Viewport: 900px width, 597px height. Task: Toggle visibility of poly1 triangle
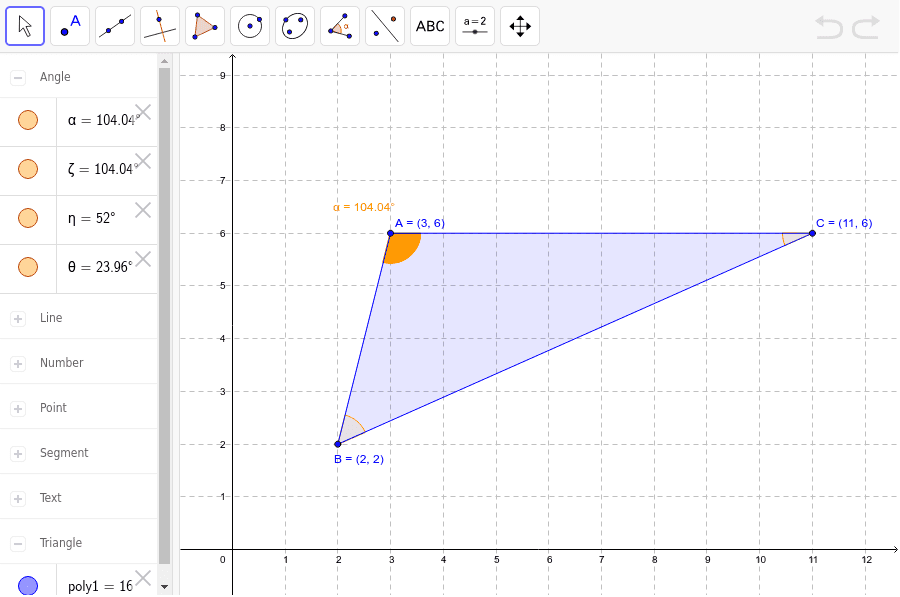tap(28, 586)
